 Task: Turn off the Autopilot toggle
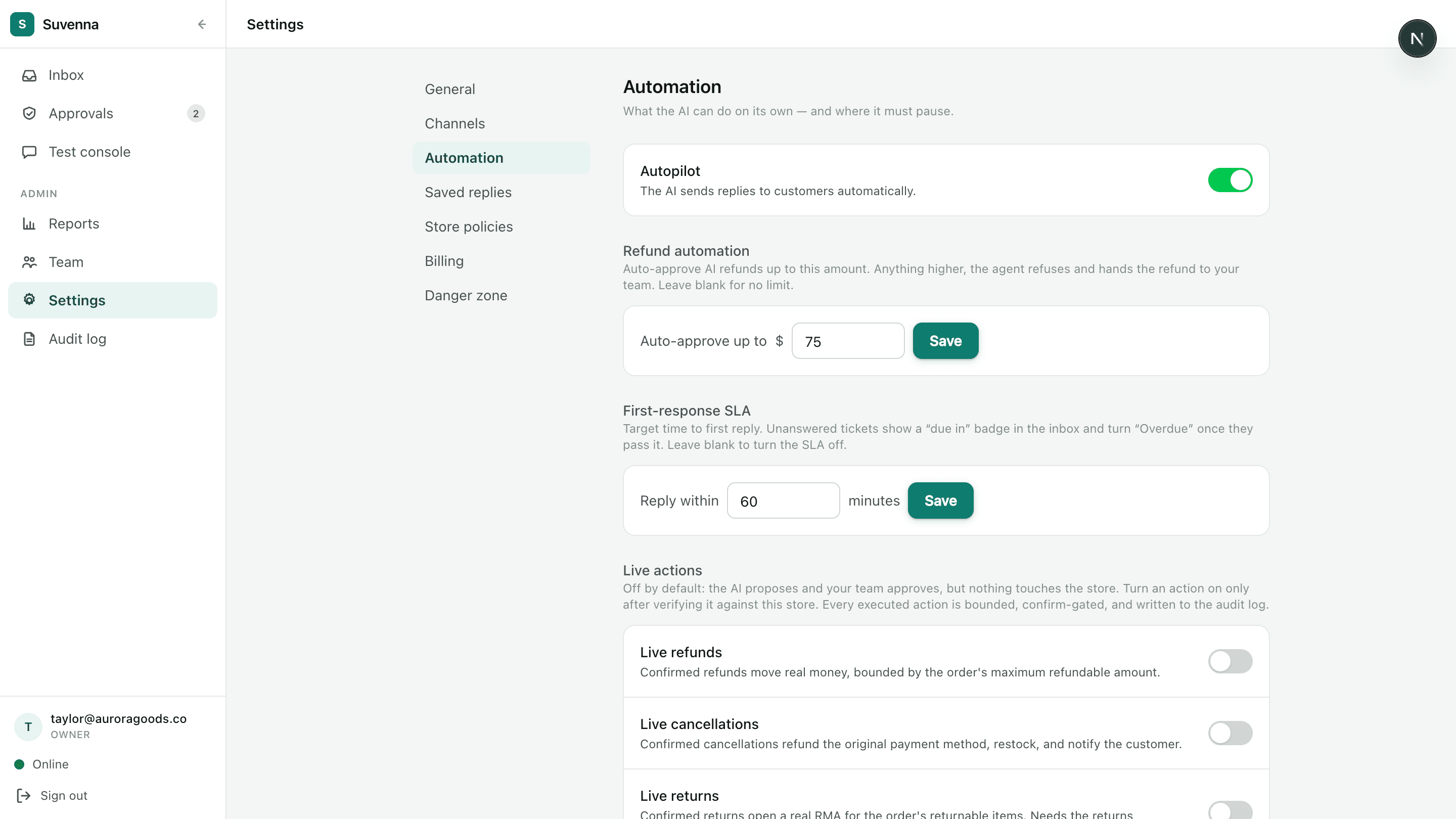tap(1230, 180)
